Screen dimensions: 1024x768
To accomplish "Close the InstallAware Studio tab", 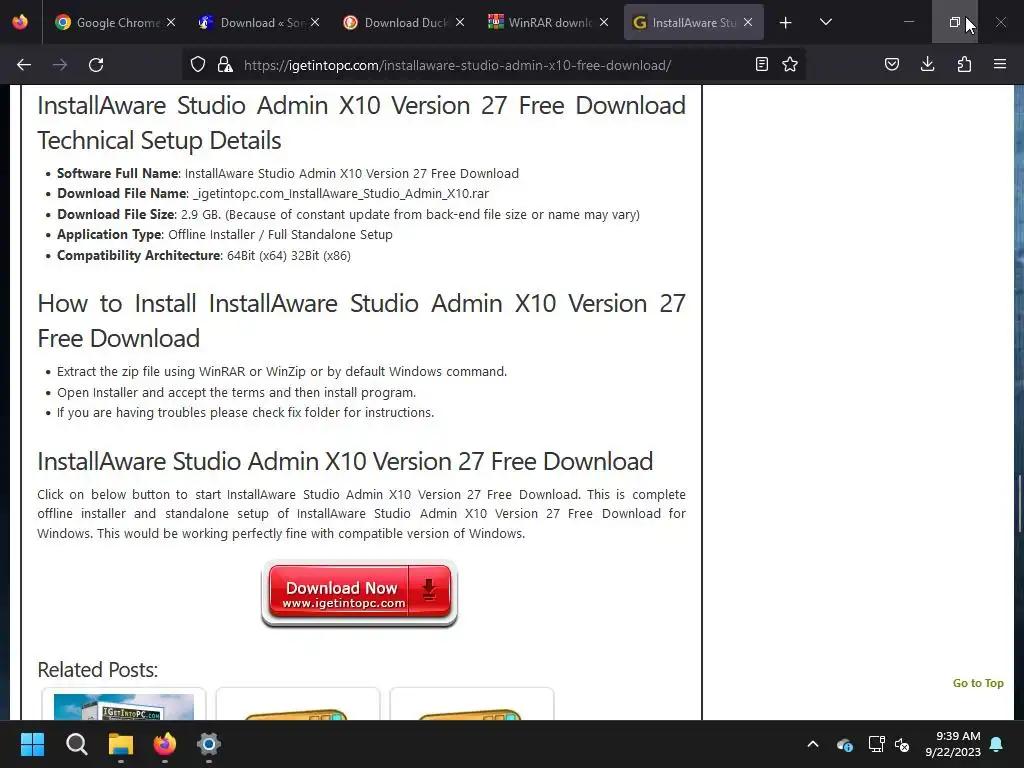I will 748,22.
